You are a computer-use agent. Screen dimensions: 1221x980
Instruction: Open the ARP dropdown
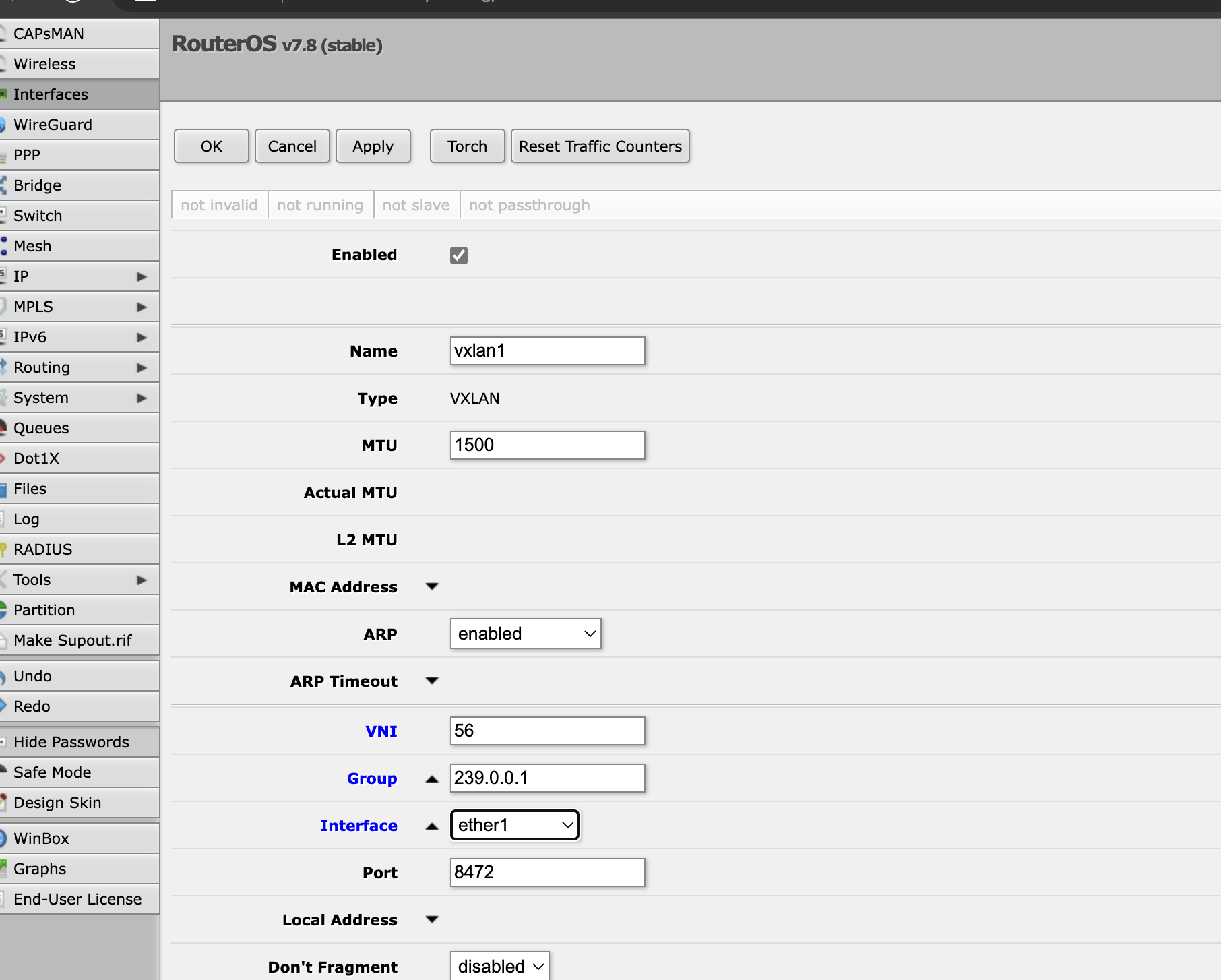(x=526, y=634)
